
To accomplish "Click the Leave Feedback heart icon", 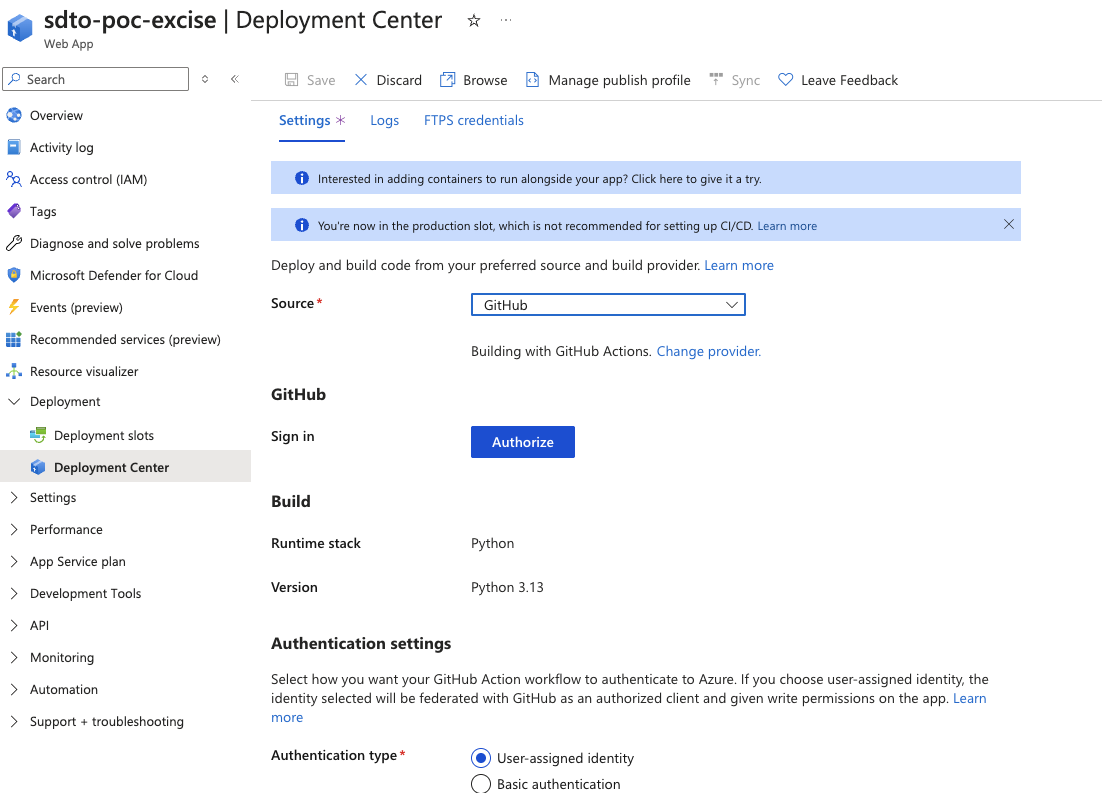I will 786,79.
